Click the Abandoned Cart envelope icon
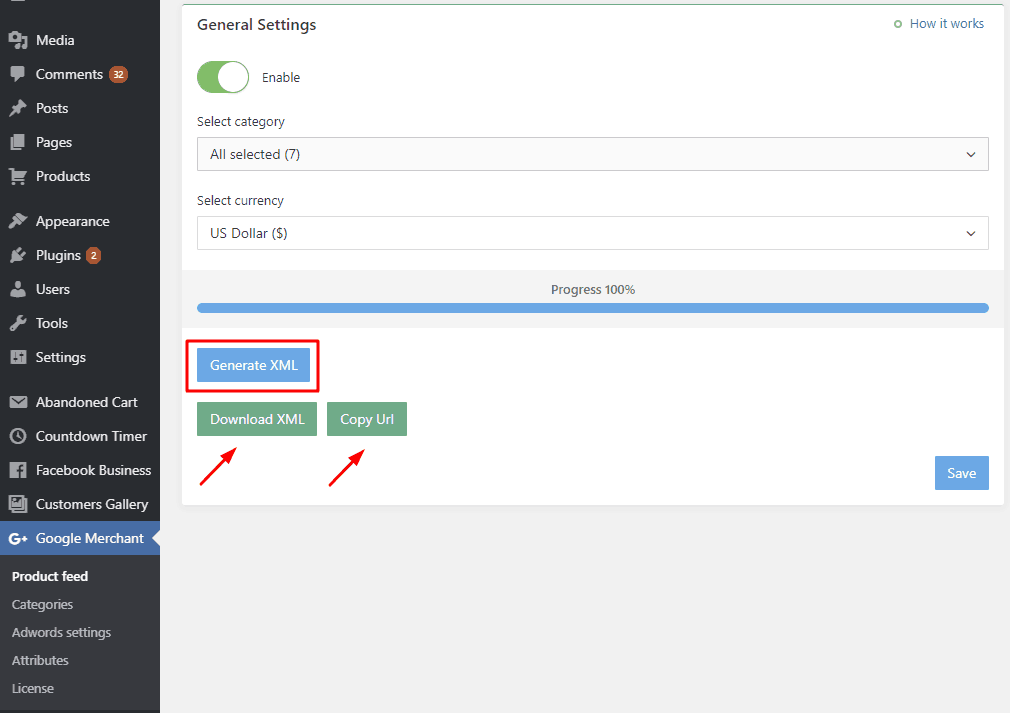This screenshot has height=713, width=1010. [20, 402]
